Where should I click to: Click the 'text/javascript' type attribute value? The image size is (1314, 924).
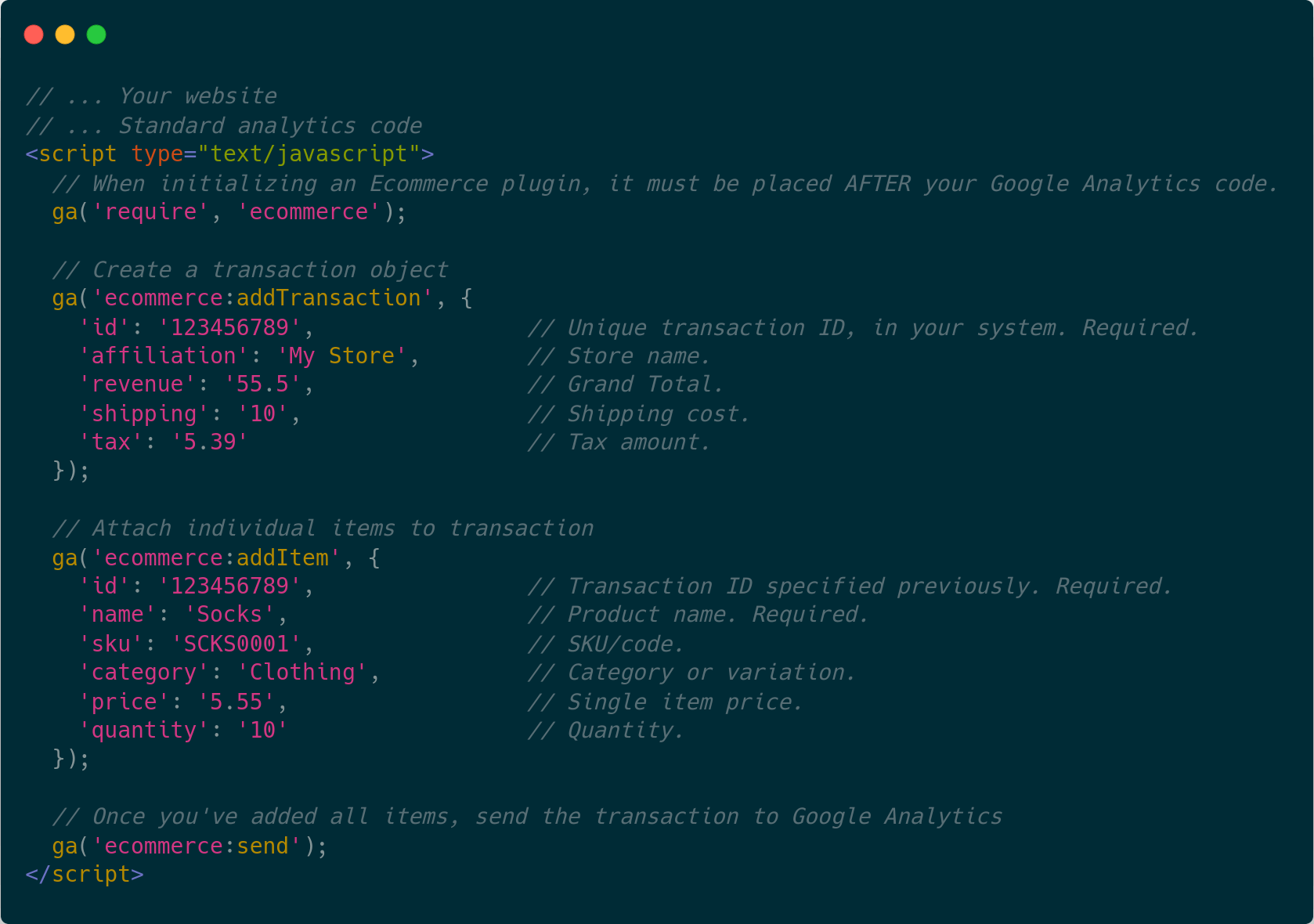pos(309,154)
